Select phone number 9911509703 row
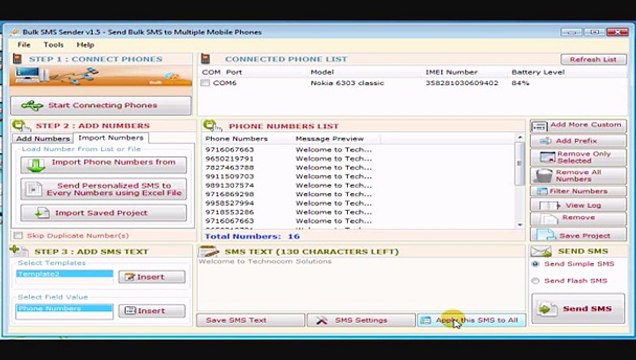 359,176
